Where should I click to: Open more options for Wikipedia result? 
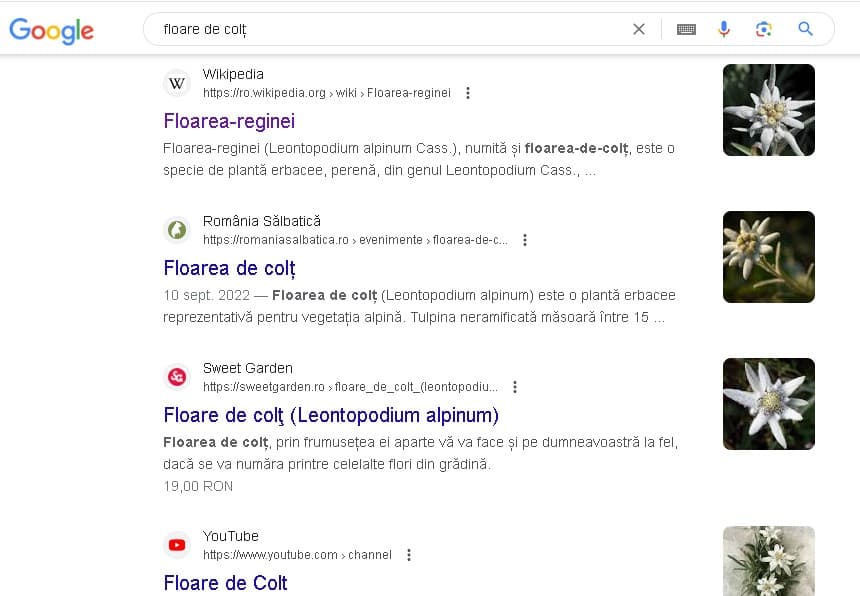[x=468, y=93]
